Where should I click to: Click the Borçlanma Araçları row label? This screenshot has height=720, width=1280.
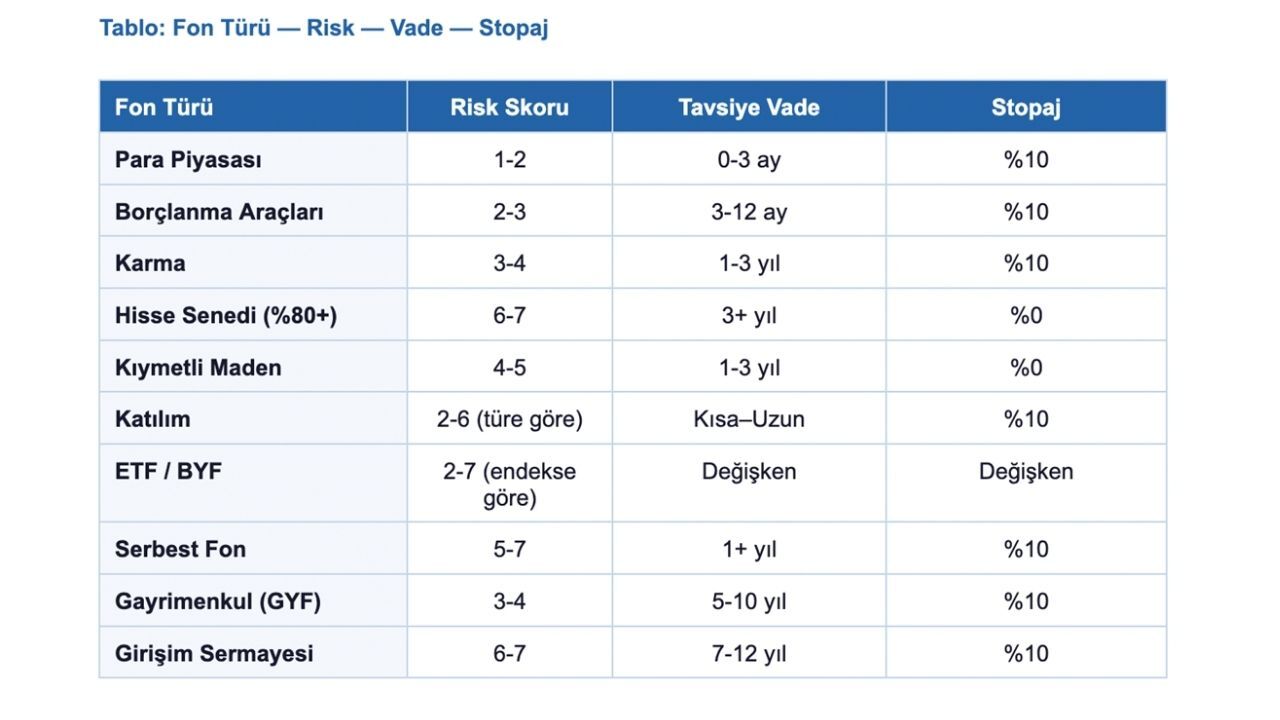219,212
